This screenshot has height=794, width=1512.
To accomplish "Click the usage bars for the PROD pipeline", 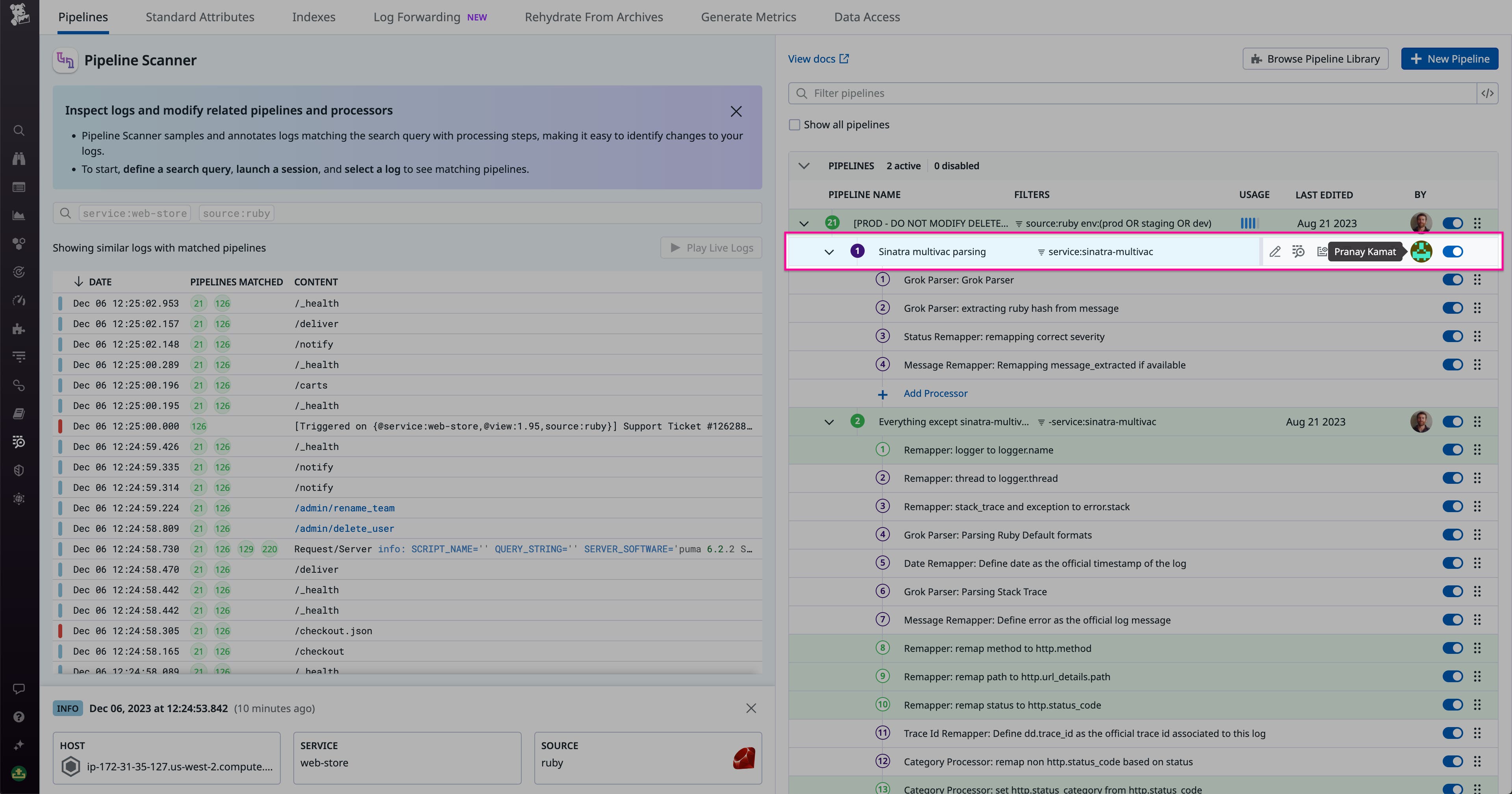I will tap(1248, 223).
